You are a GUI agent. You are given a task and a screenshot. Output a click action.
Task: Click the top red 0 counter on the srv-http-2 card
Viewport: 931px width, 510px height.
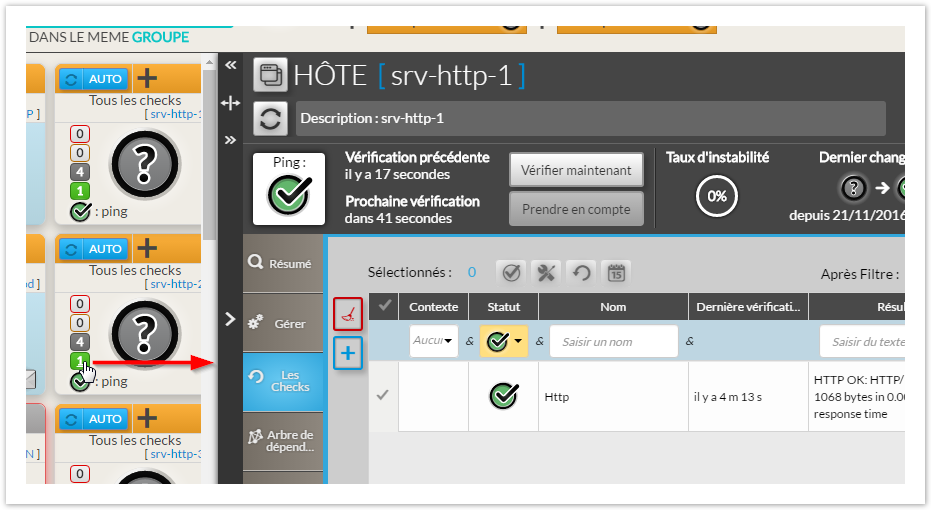pos(80,304)
